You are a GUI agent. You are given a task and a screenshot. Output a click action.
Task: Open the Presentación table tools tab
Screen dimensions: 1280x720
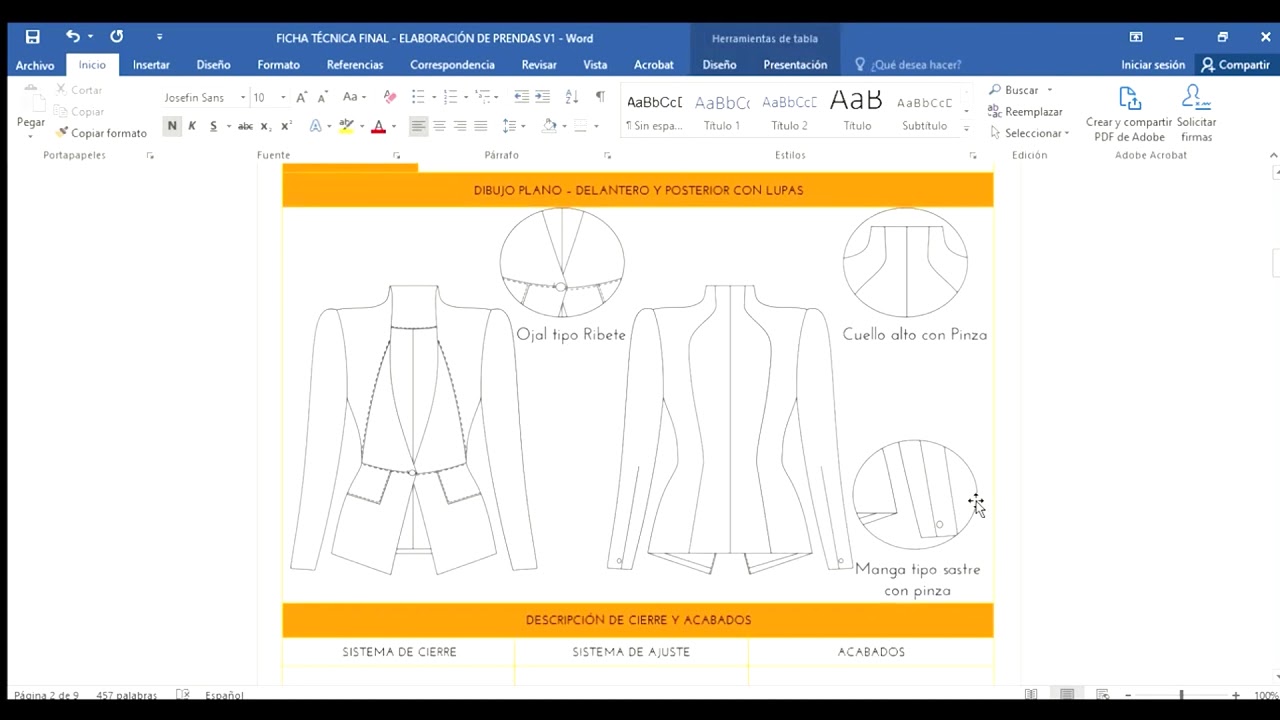pyautogui.click(x=795, y=65)
